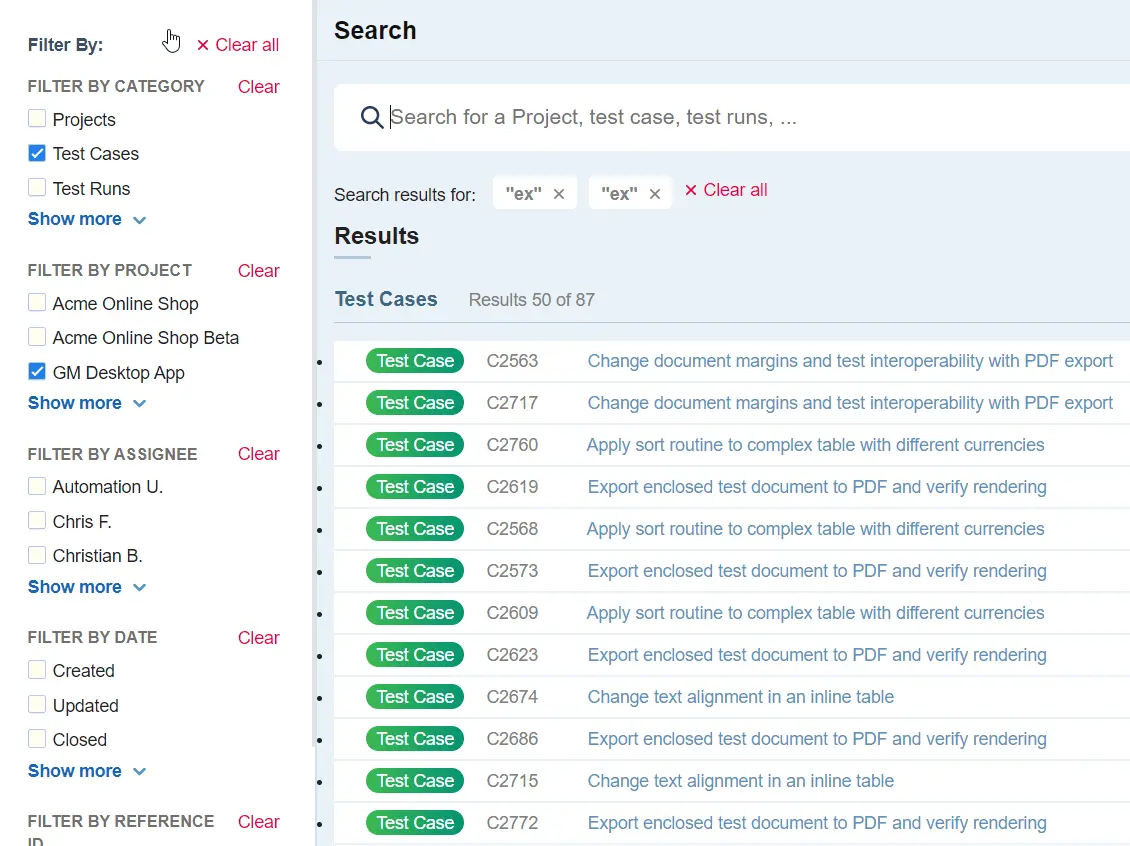Check the Created date checkbox

click(37, 670)
